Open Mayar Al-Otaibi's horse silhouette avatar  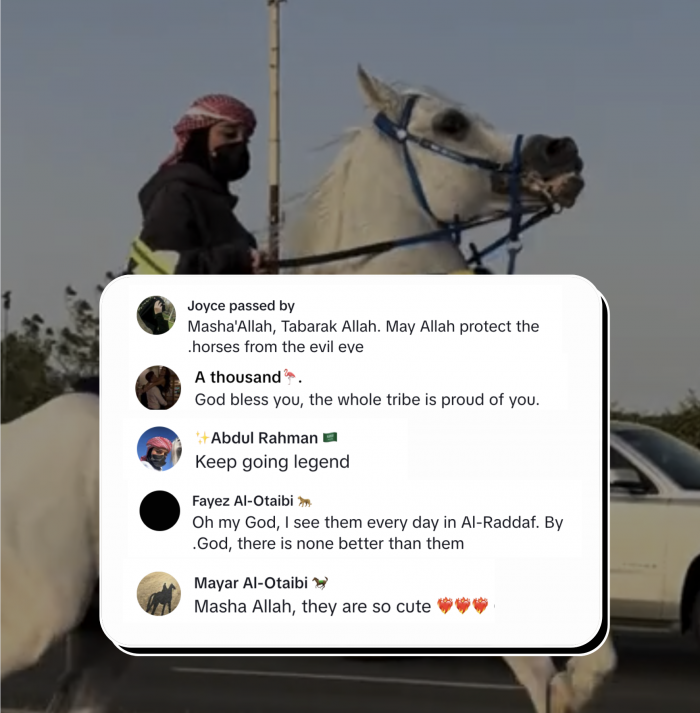(159, 593)
